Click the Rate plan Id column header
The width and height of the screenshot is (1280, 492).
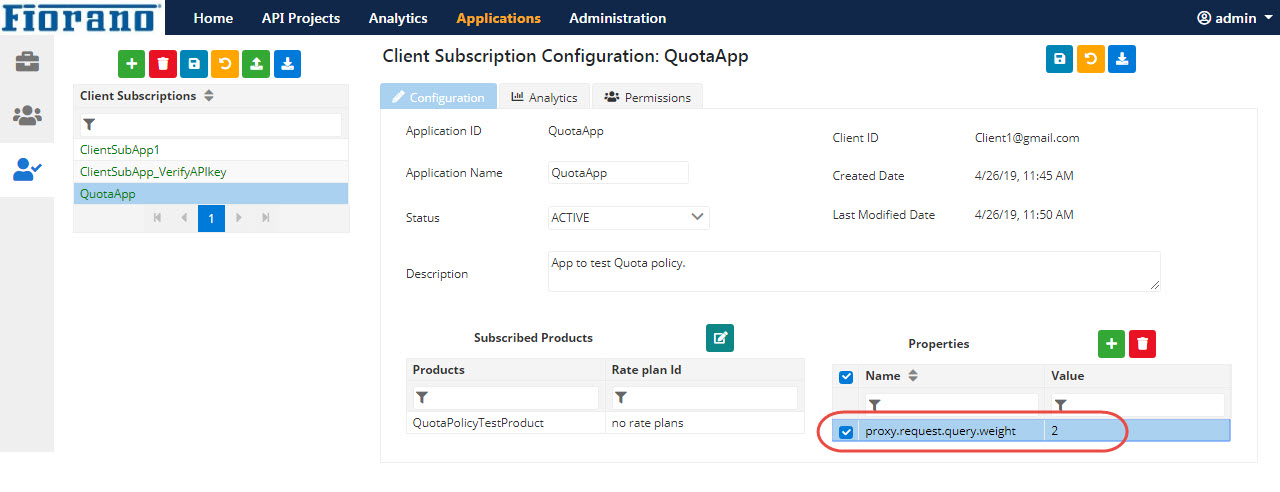click(704, 370)
